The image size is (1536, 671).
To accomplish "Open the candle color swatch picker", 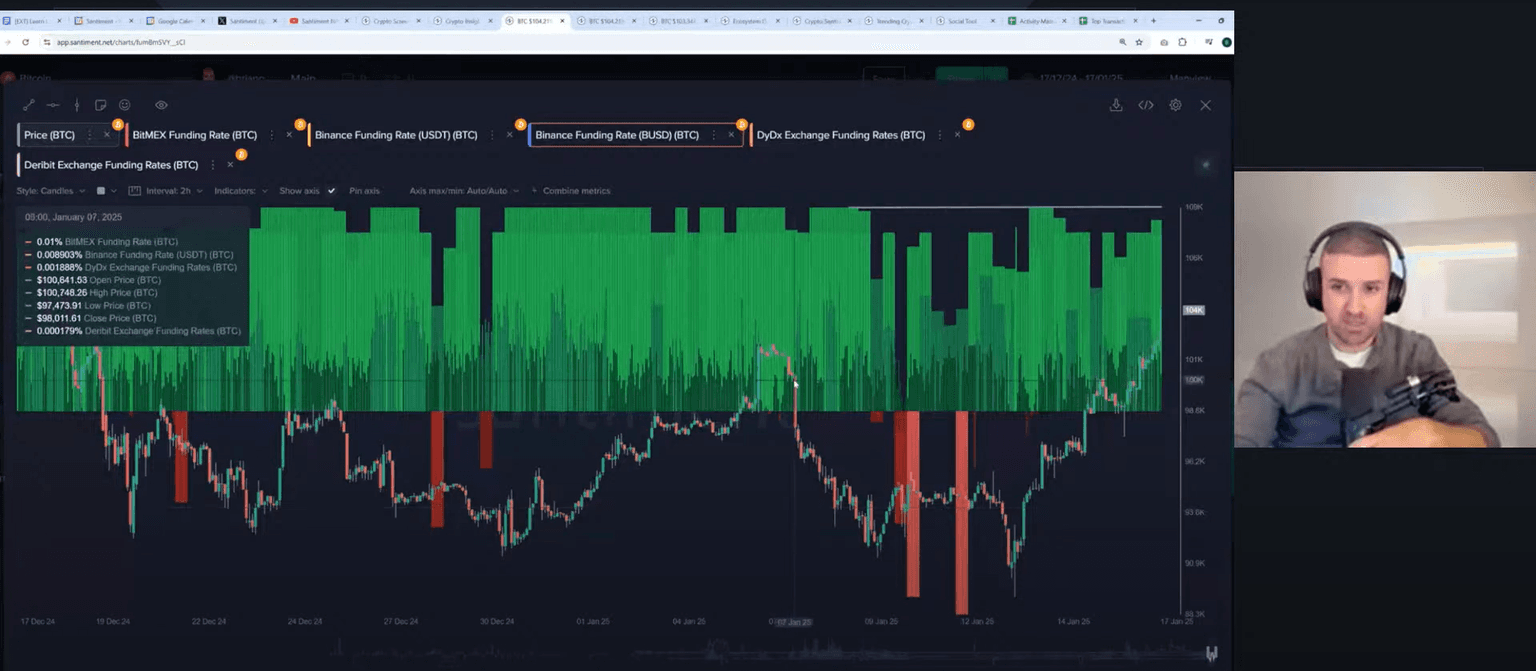I will tap(100, 190).
